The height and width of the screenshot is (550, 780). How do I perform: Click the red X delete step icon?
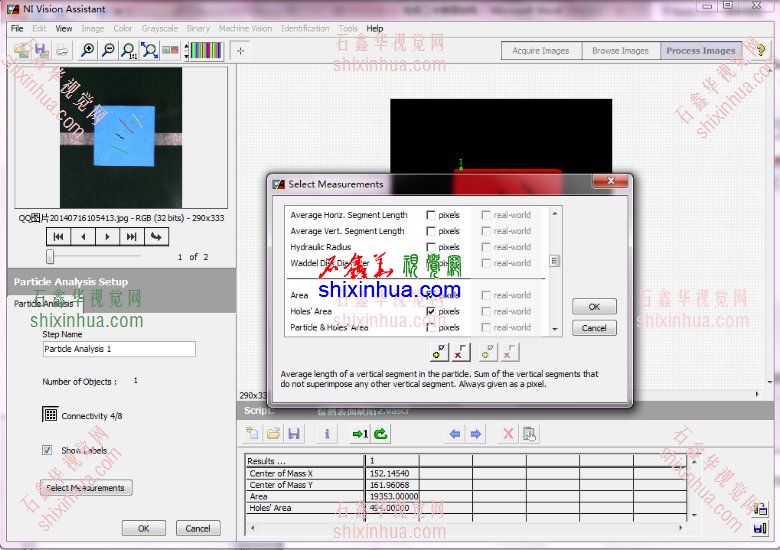(x=508, y=434)
